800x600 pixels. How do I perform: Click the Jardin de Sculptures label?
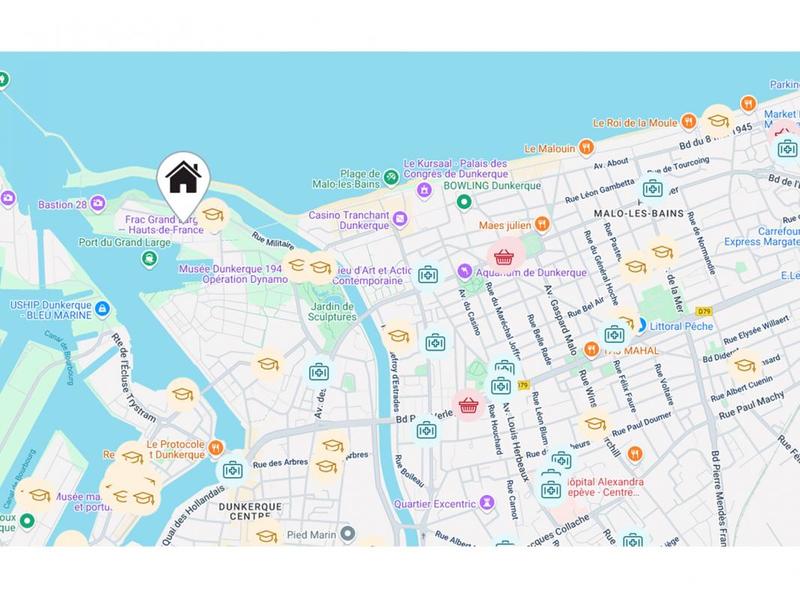point(332,311)
